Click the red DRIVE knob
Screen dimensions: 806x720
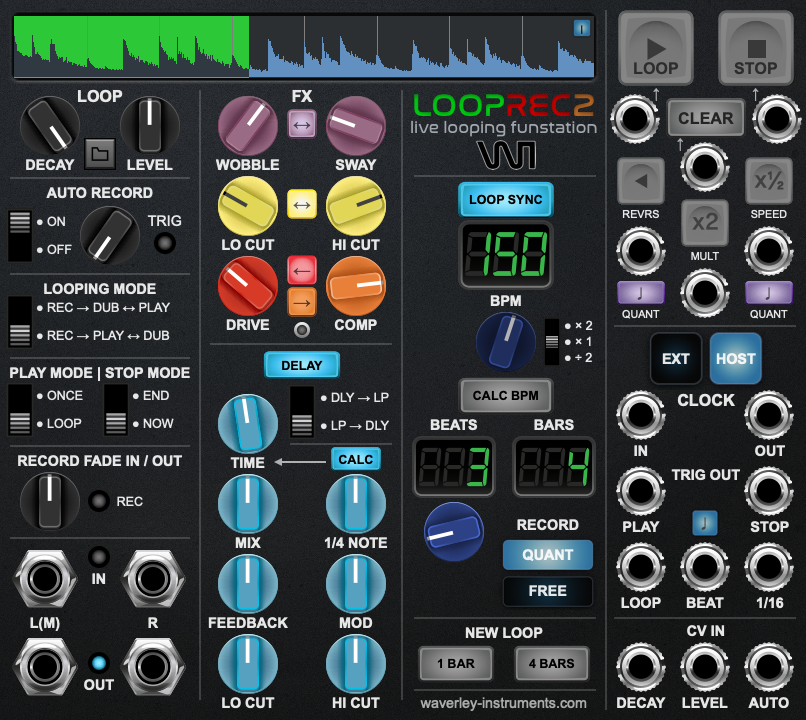[x=248, y=286]
